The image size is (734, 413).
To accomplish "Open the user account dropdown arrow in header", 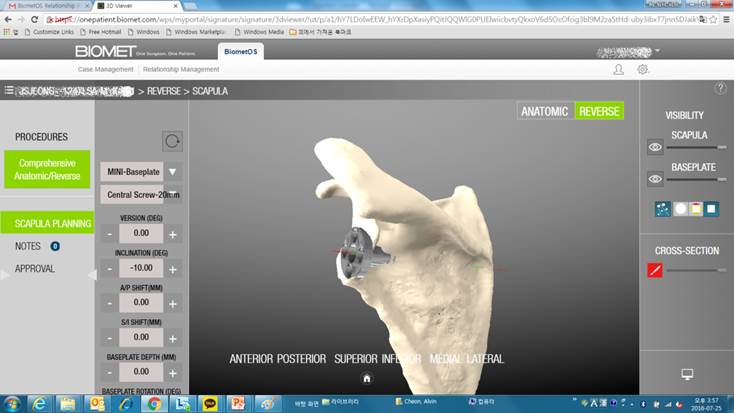I will click(658, 51).
